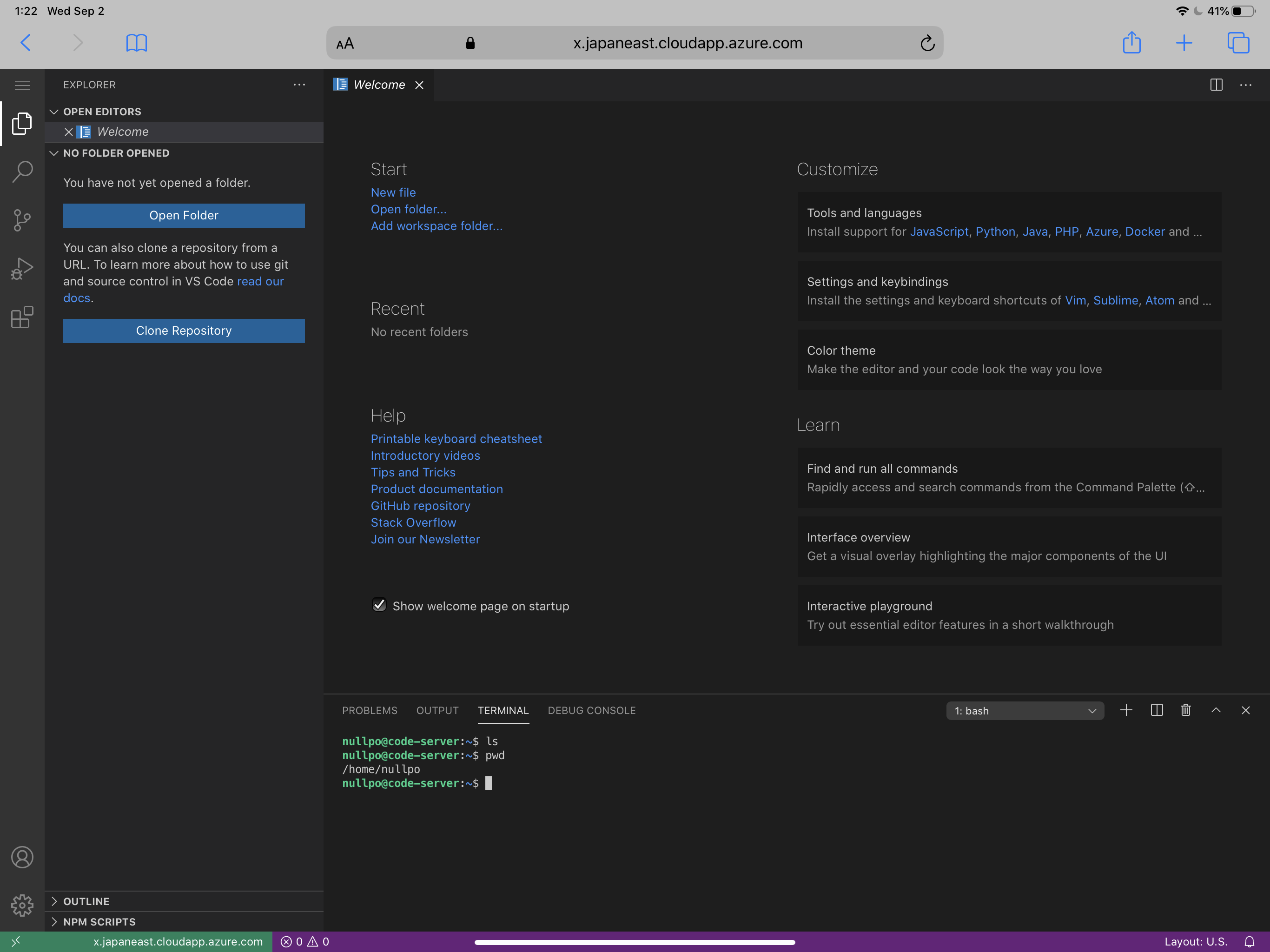1270x952 pixels.
Task: Open the Search view in activity bar
Action: [x=22, y=171]
